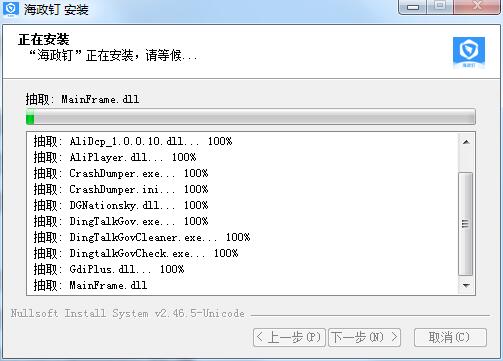Select the GdiPlus.dll log line
Viewport: 503px width, 361px height.
(x=109, y=269)
